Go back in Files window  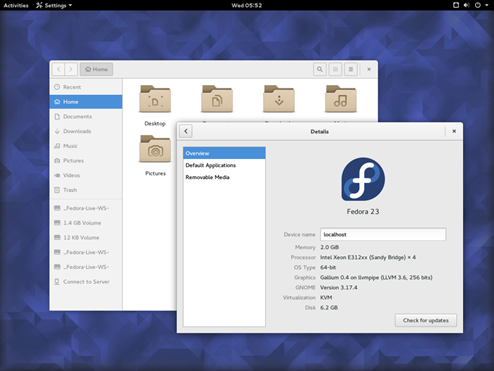(x=59, y=69)
